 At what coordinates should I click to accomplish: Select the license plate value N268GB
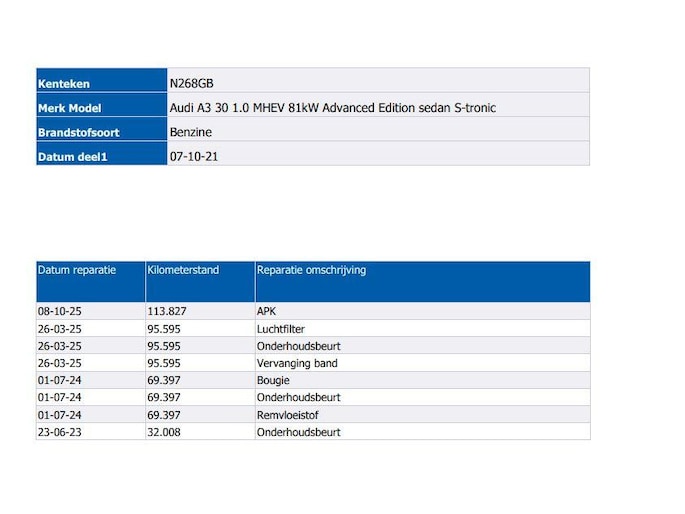[192, 83]
